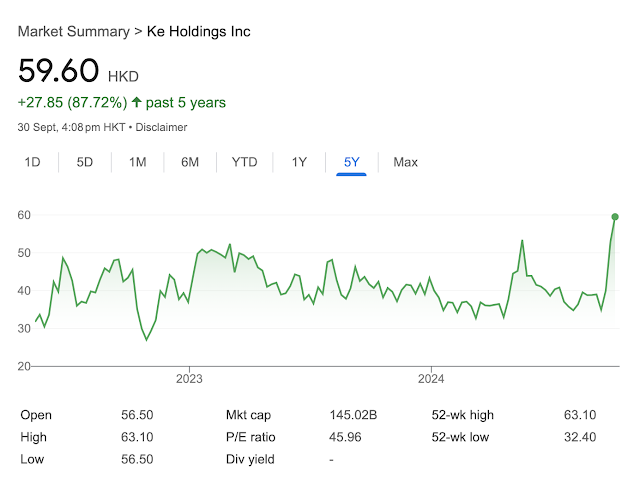The width and height of the screenshot is (640, 477).
Task: Select the 5D time range tab
Action: 85,162
